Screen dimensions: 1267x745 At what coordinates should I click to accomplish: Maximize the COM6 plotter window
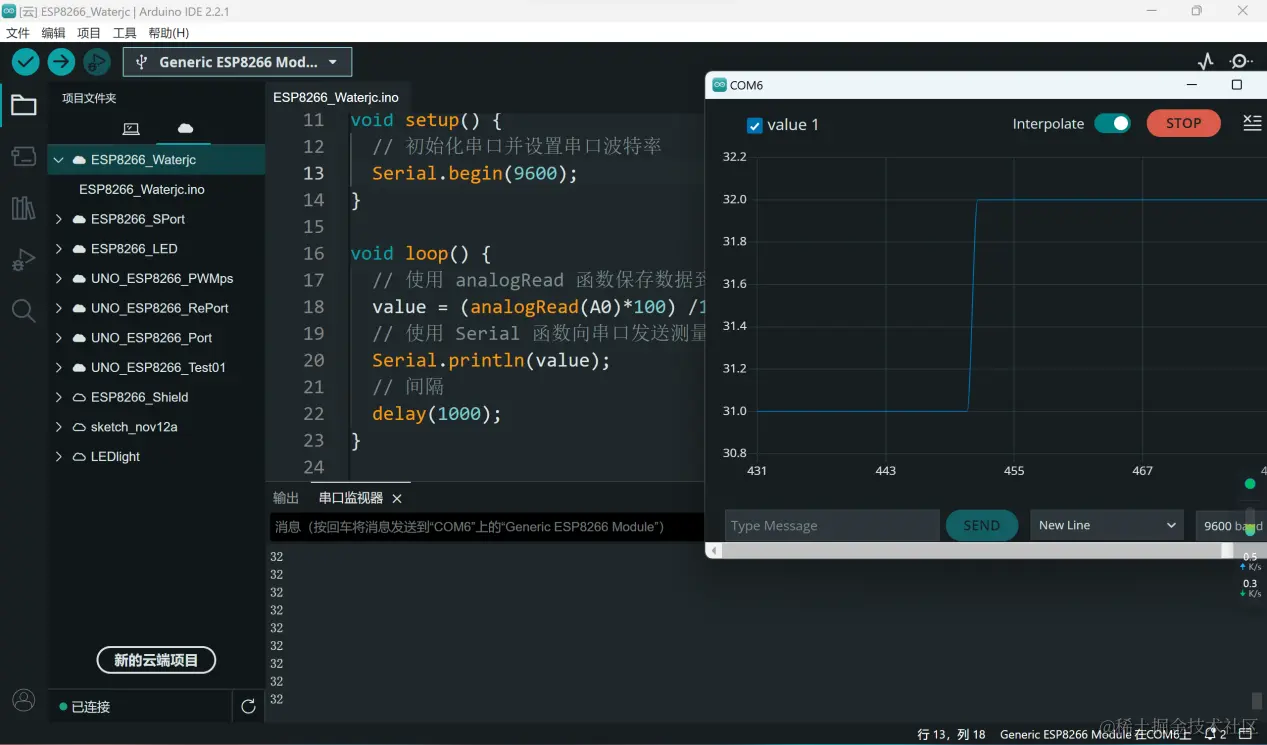(x=1237, y=85)
